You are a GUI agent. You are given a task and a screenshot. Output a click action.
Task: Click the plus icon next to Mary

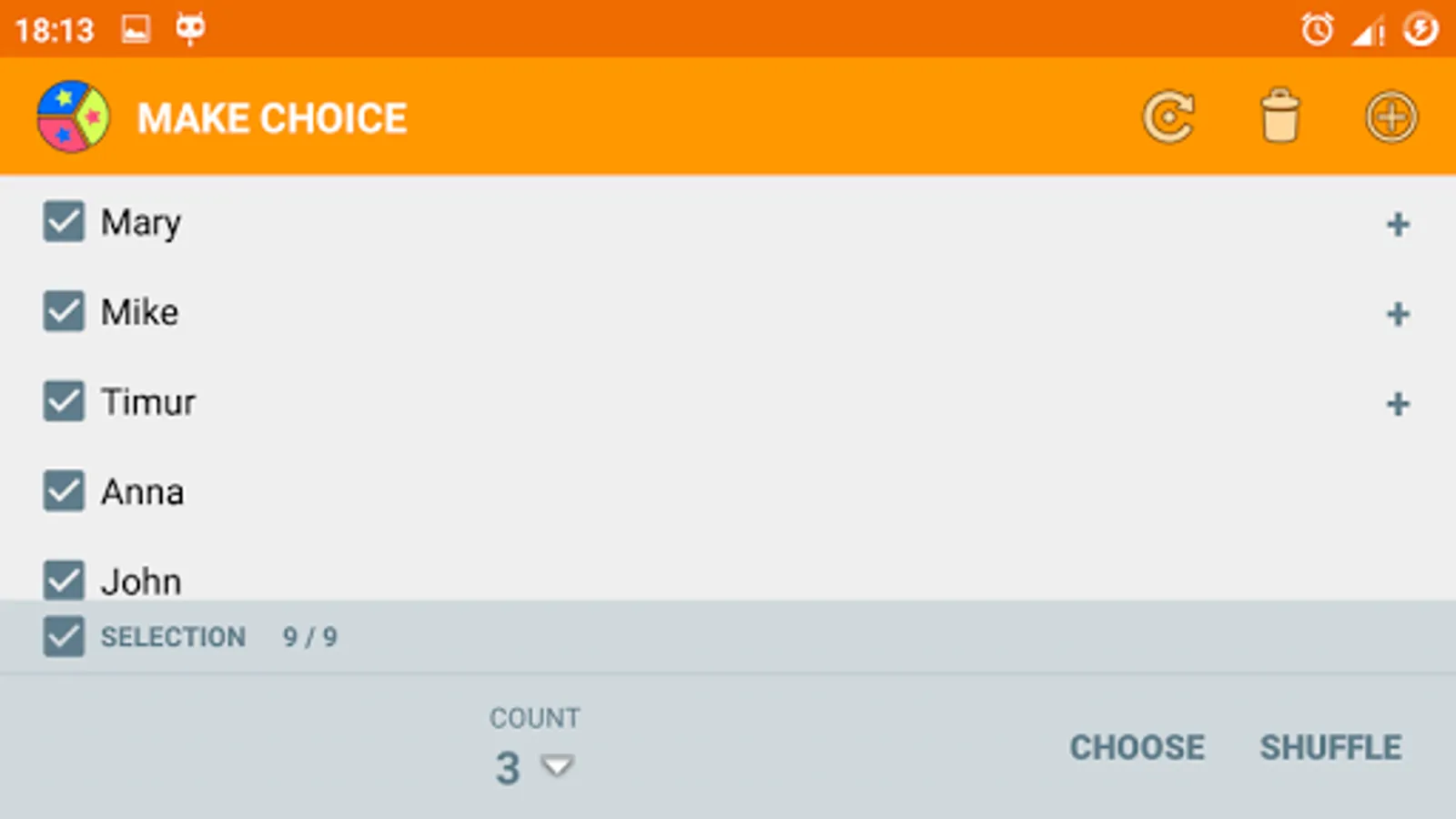tap(1398, 224)
